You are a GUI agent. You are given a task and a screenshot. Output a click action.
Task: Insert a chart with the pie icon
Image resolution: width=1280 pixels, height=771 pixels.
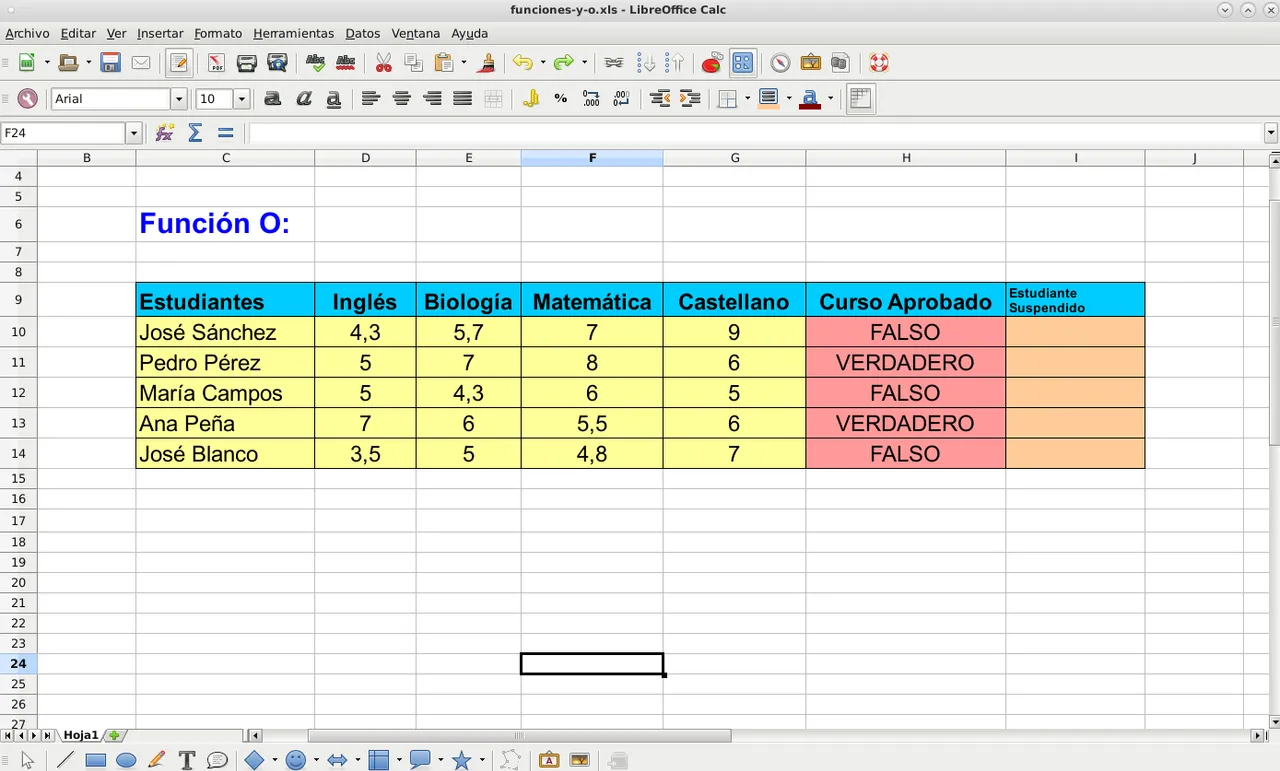point(711,63)
